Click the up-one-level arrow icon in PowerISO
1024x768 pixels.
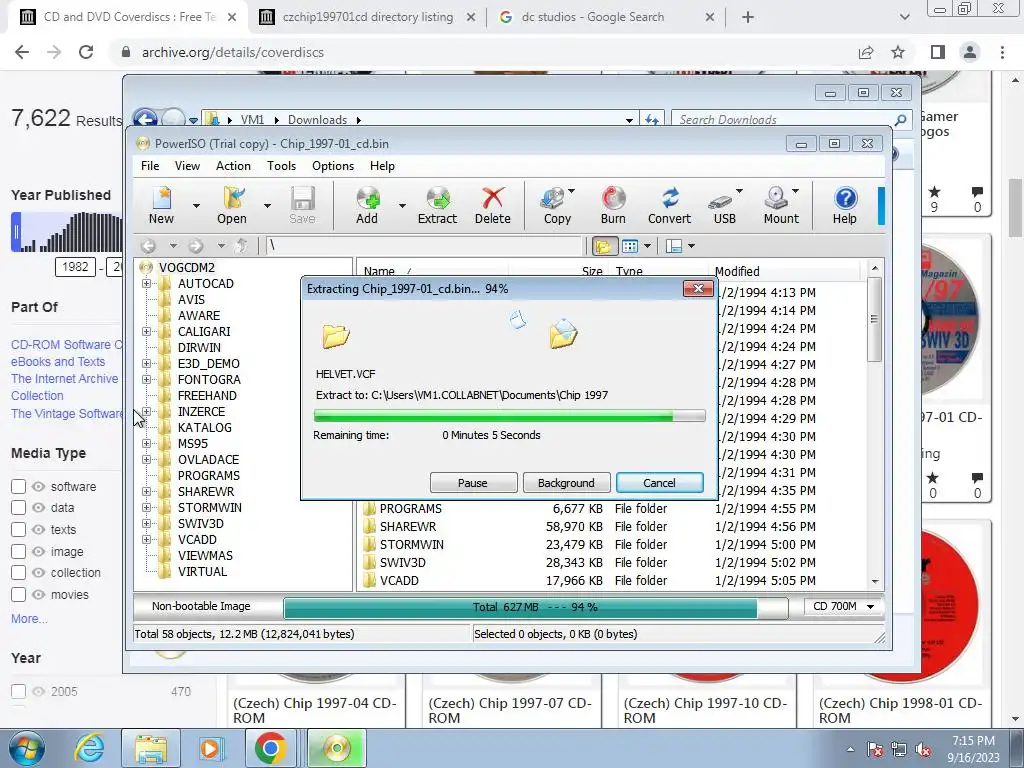(x=242, y=246)
